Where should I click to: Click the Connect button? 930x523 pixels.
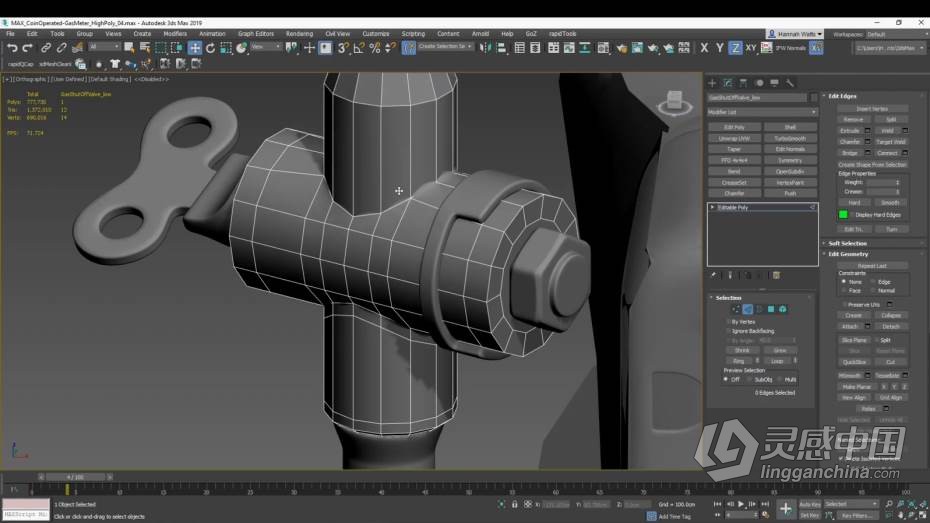click(887, 153)
